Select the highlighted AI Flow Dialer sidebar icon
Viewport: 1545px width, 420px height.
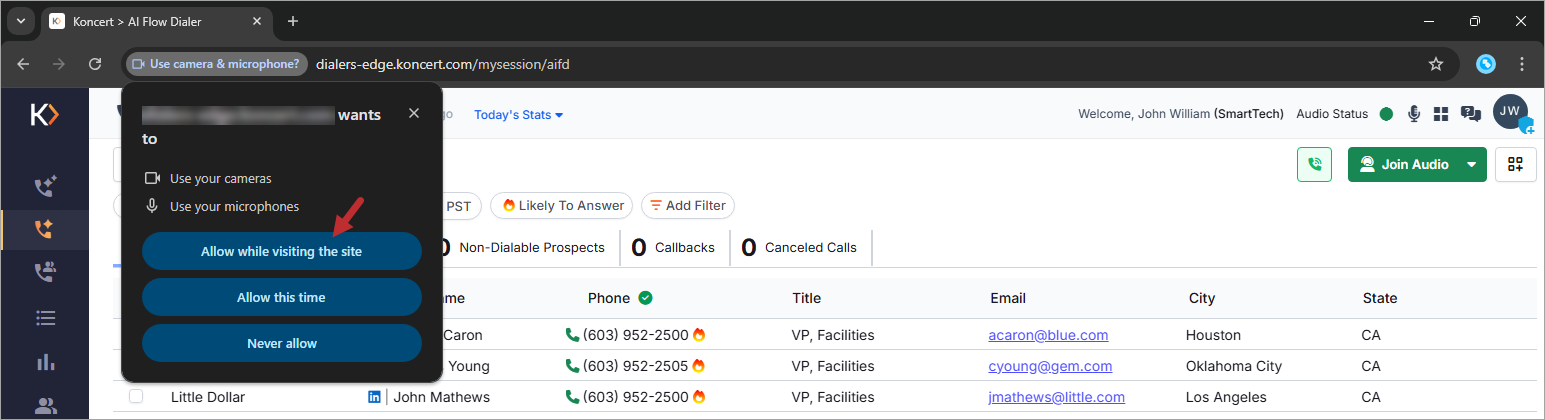pyautogui.click(x=44, y=229)
